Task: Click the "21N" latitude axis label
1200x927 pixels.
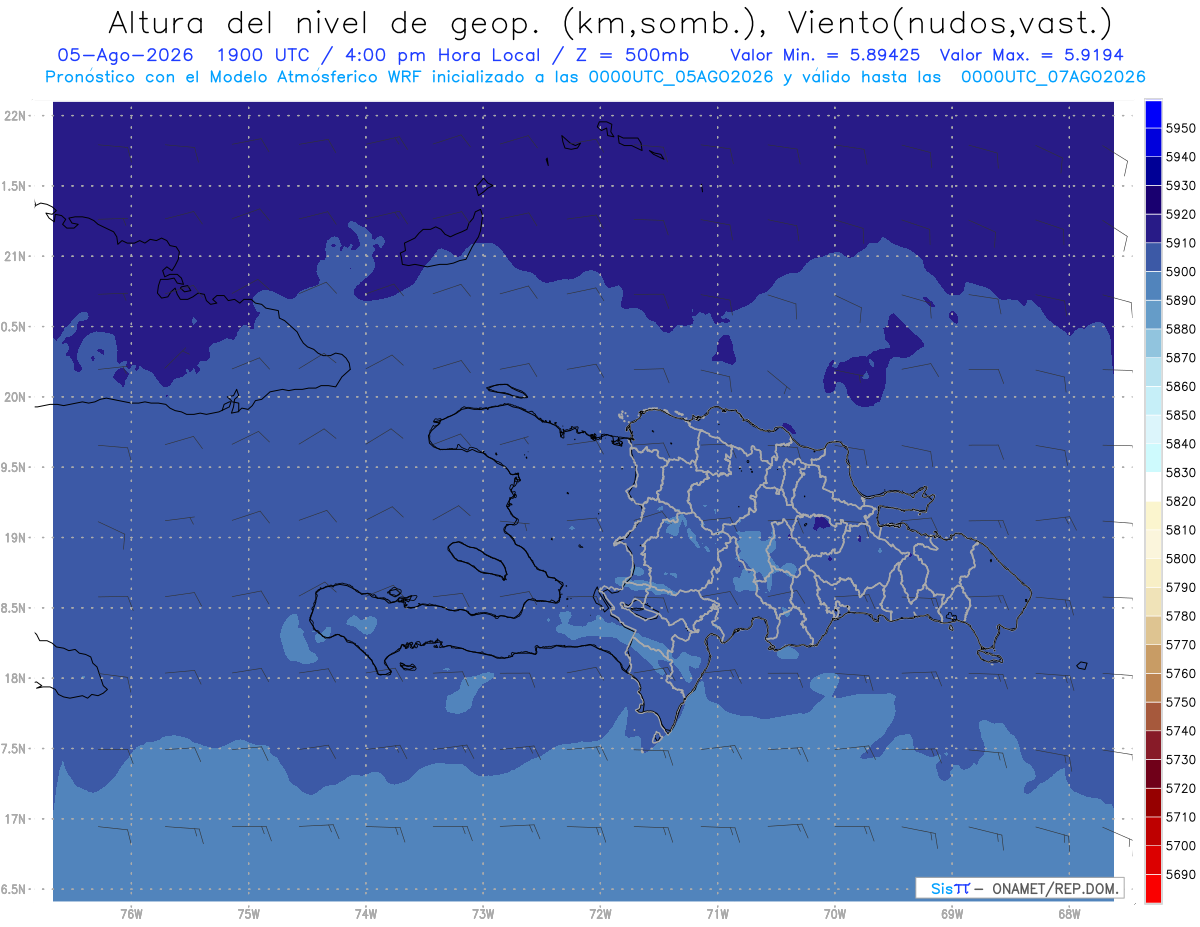Action: tap(15, 257)
